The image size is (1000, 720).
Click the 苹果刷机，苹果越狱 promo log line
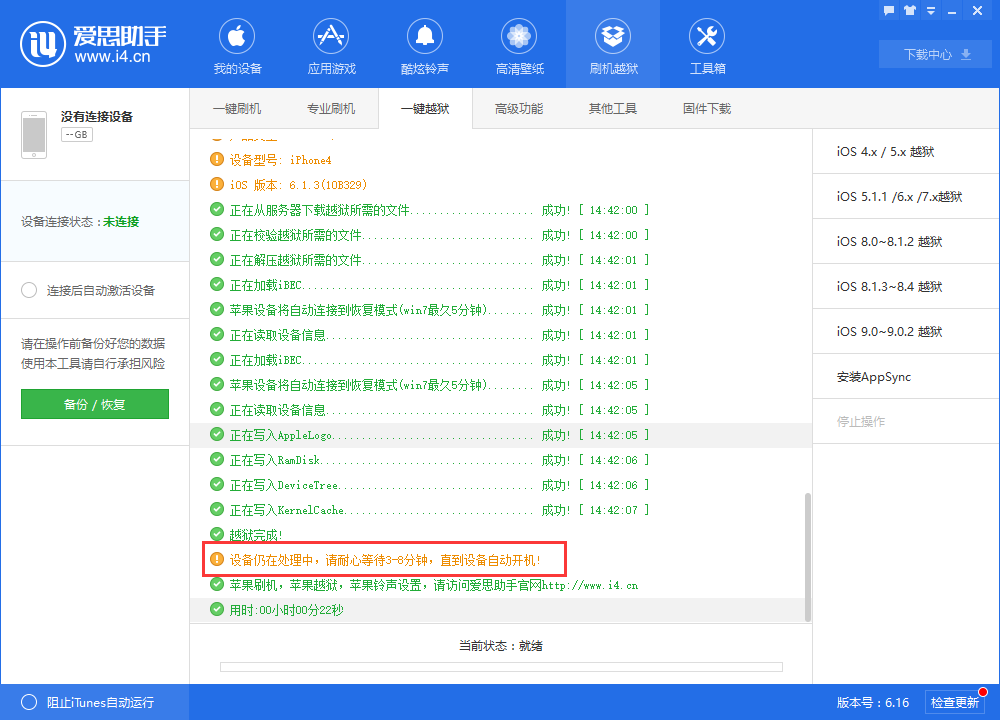[x=434, y=585]
